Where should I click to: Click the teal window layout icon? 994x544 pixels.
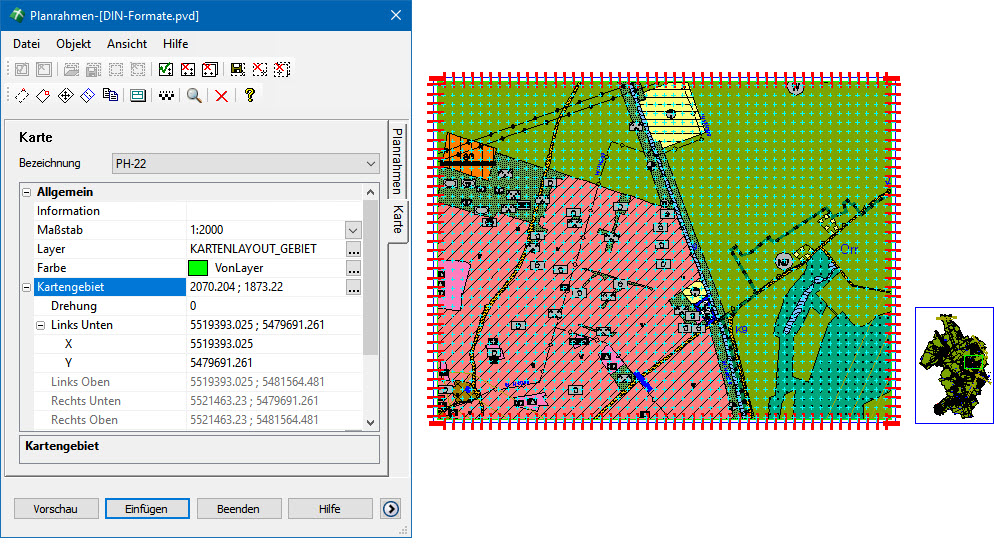[138, 95]
